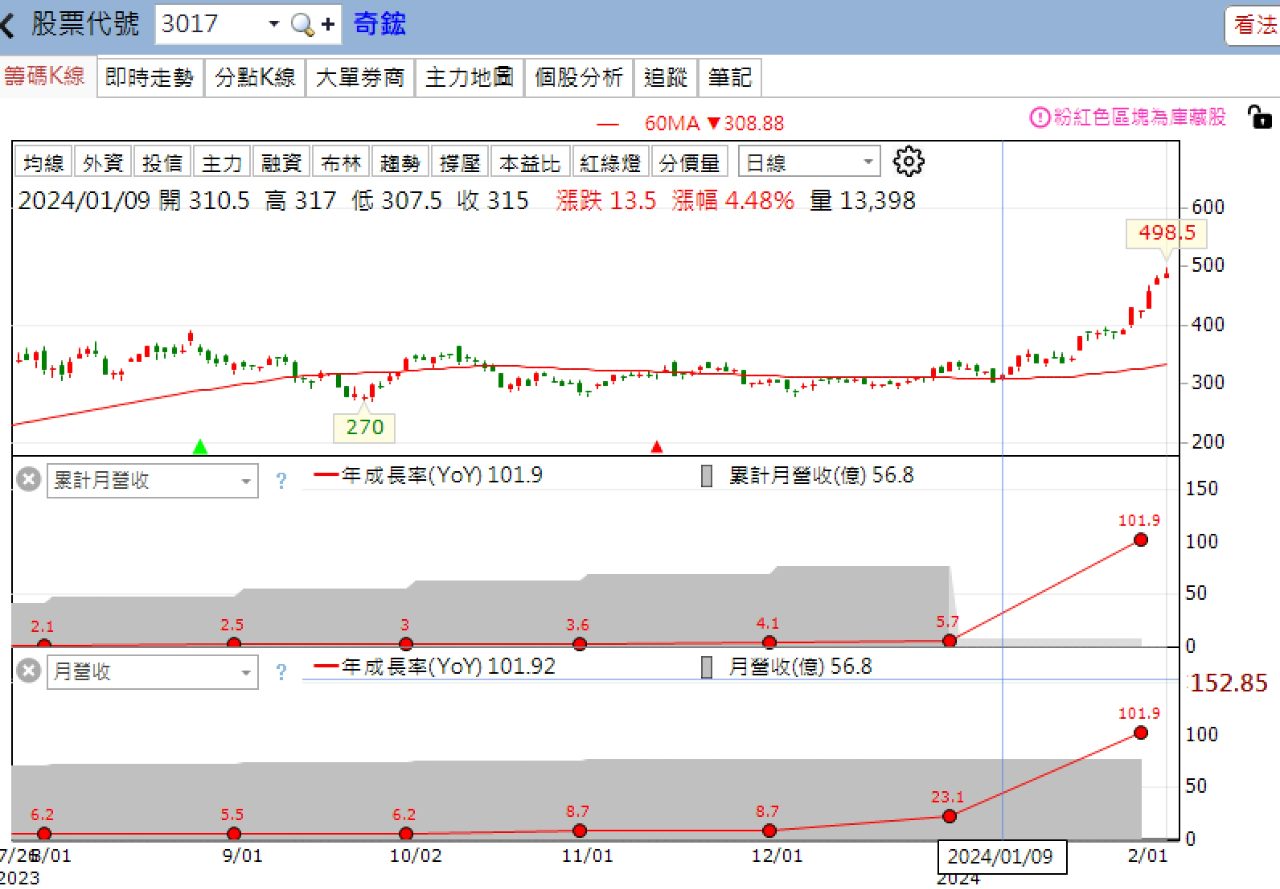Go back using the left chevron arrow
Image resolution: width=1280 pixels, height=889 pixels.
point(9,25)
